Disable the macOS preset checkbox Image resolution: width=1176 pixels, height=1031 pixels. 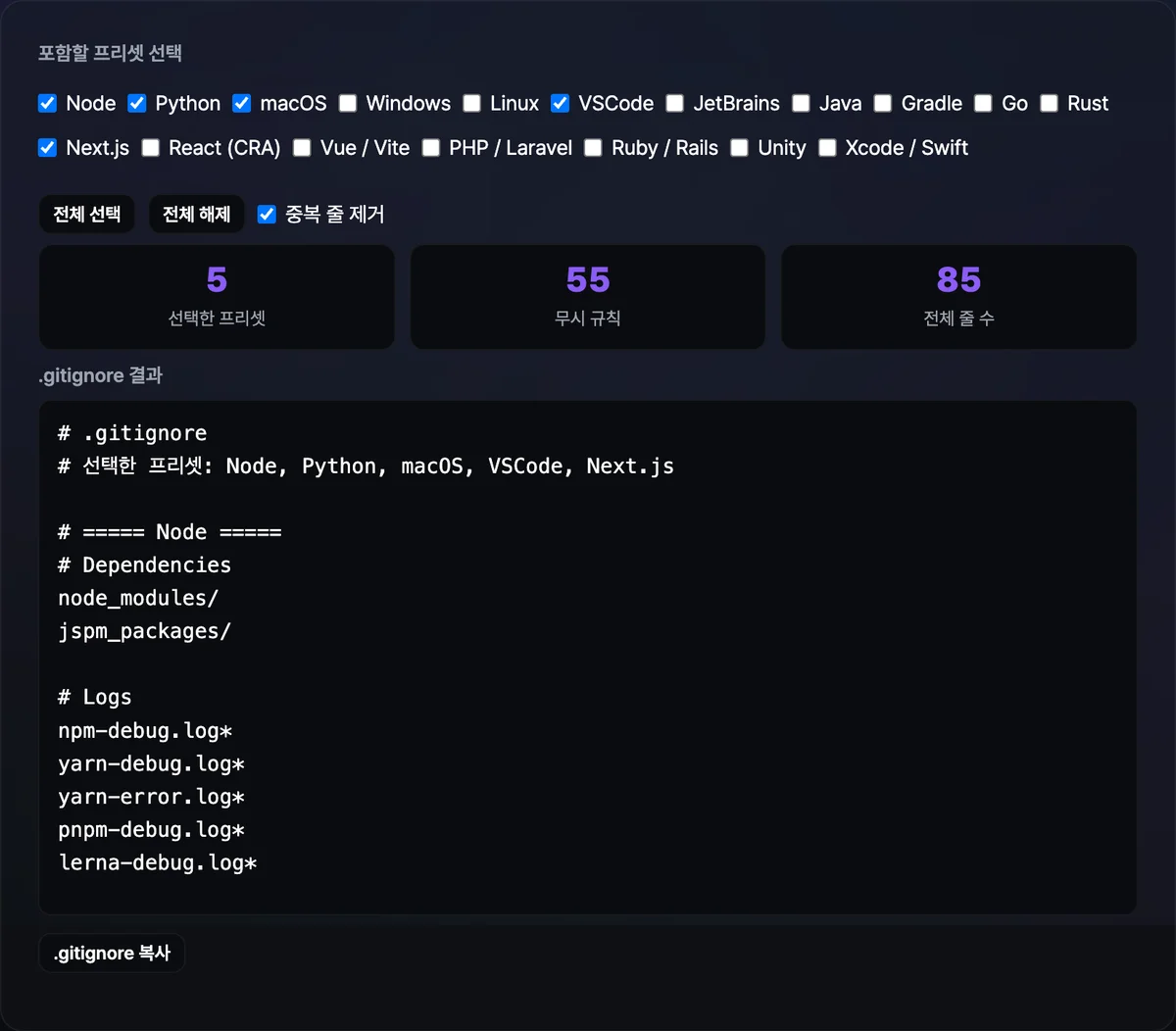click(x=241, y=103)
